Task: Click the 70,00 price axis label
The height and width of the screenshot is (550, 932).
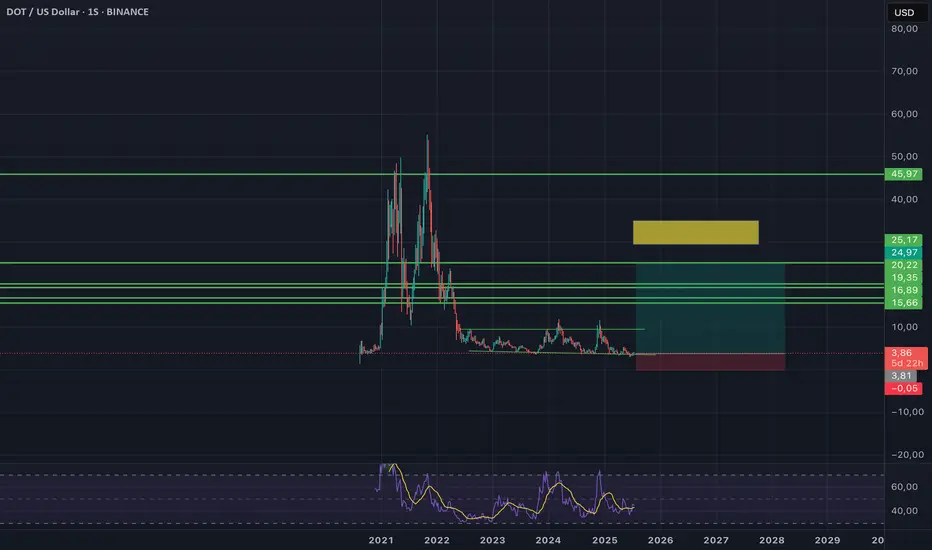Action: coord(904,71)
